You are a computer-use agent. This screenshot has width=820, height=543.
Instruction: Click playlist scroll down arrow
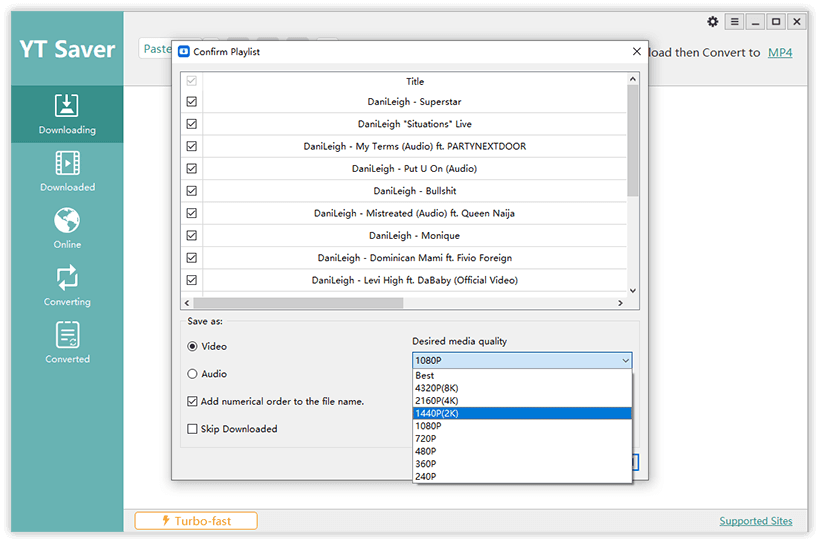click(x=633, y=291)
